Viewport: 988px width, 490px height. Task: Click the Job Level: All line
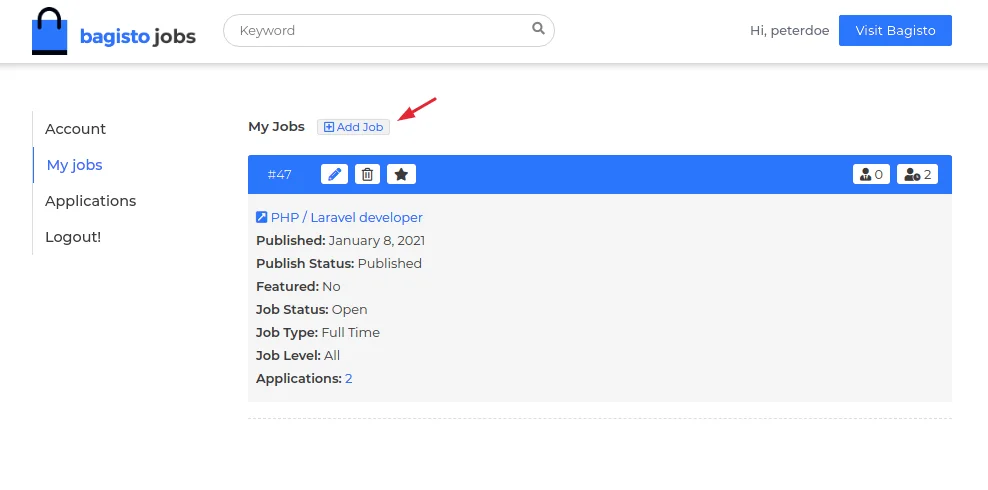point(298,356)
